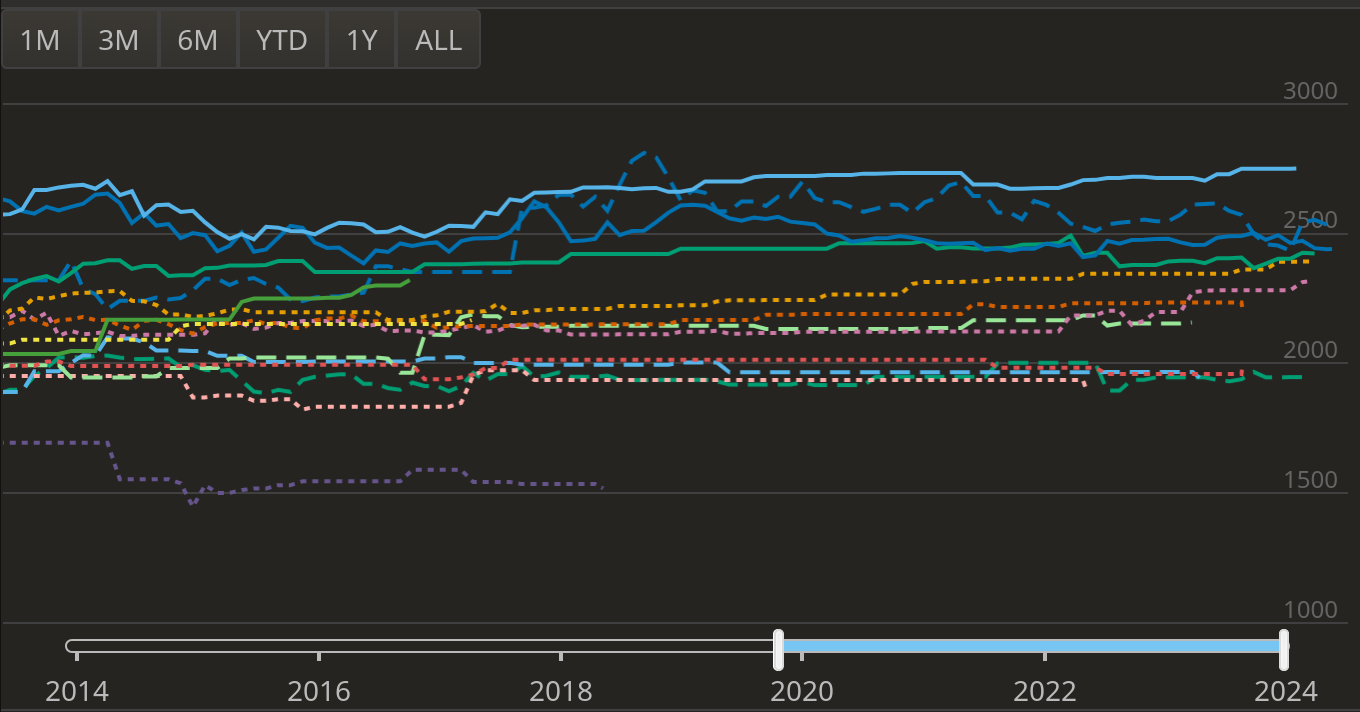The width and height of the screenshot is (1360, 712).
Task: Click the 2014 label on the timeline
Action: [77, 691]
